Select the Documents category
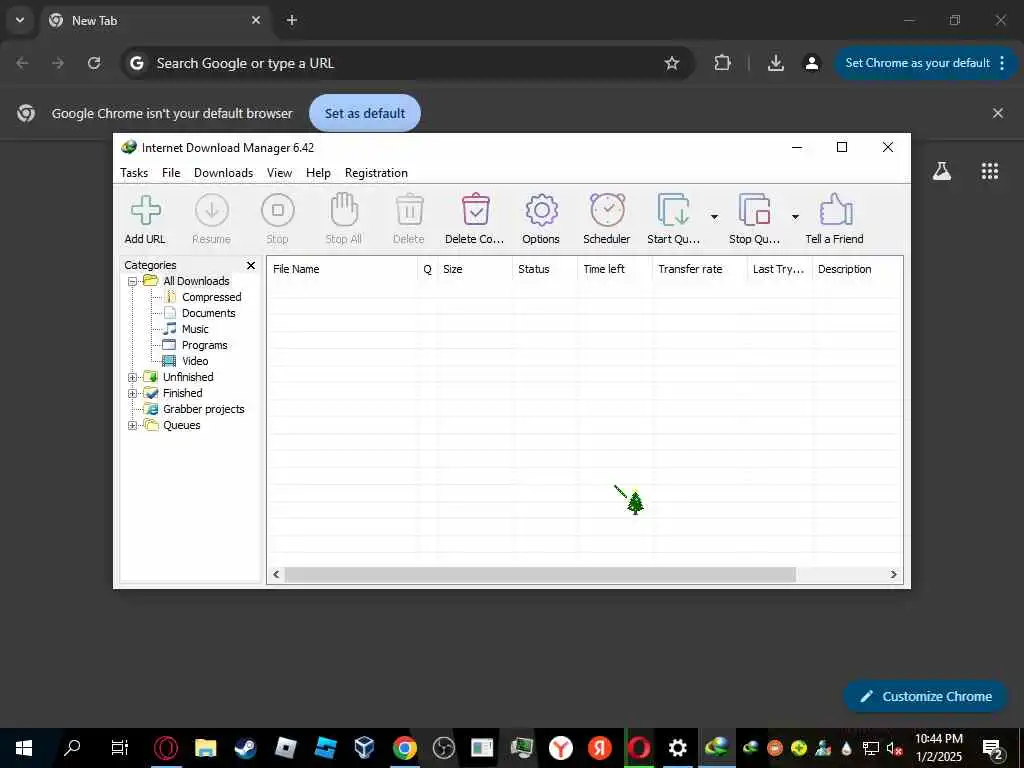 click(x=208, y=313)
